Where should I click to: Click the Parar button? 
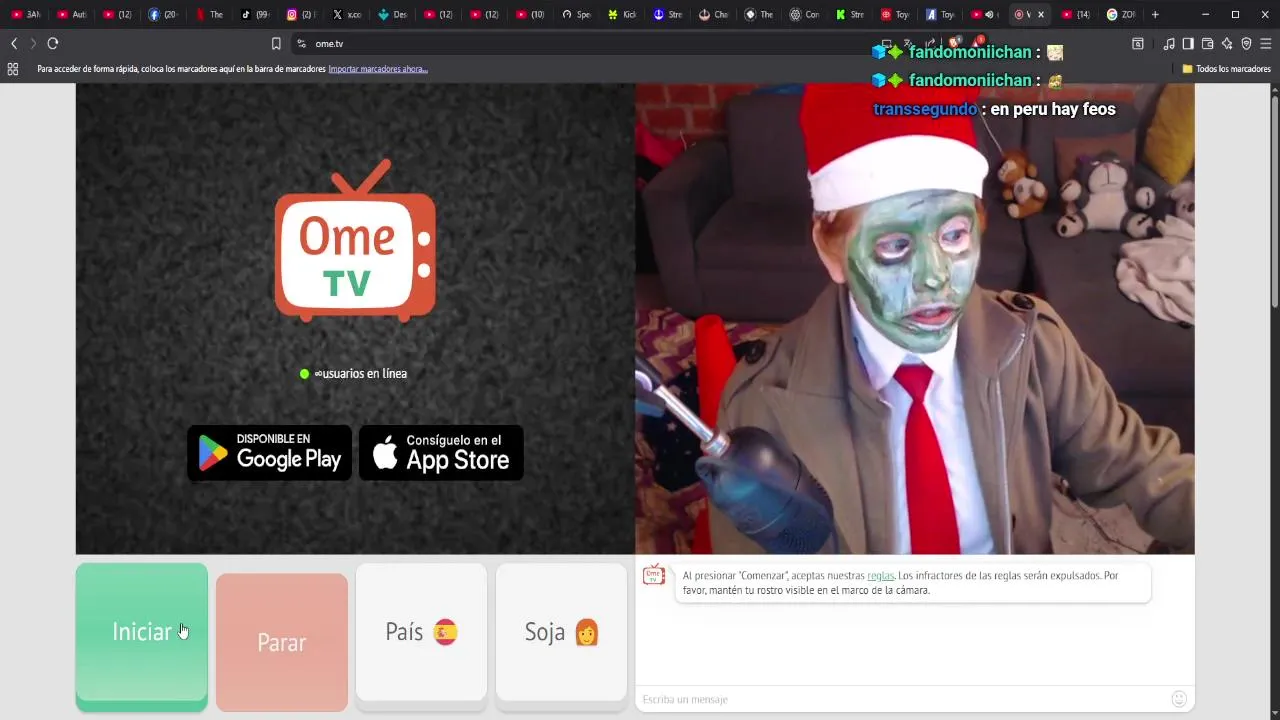282,642
